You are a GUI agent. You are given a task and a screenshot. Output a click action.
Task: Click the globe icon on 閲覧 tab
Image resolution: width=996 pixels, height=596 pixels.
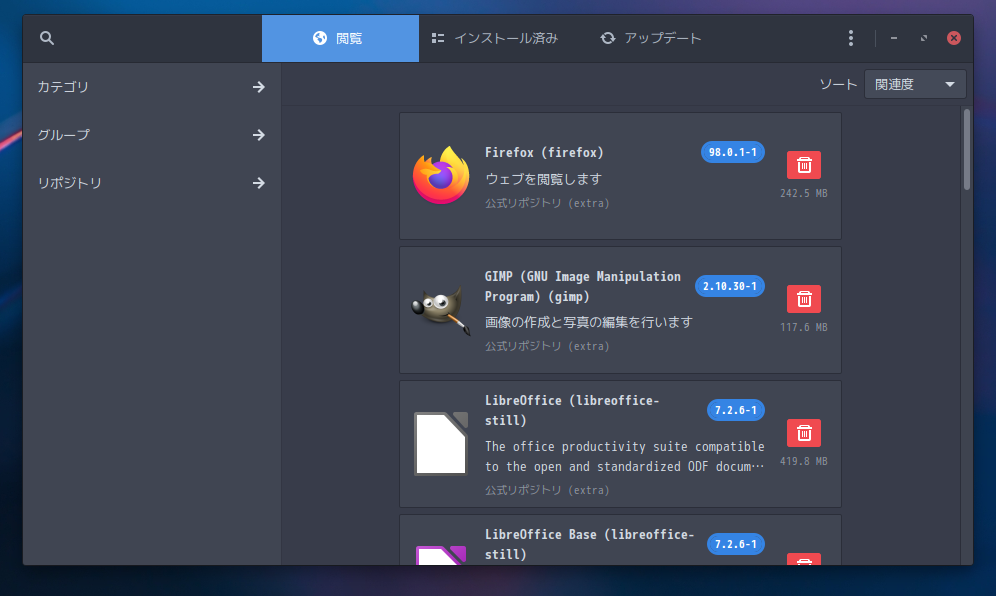pyautogui.click(x=320, y=38)
